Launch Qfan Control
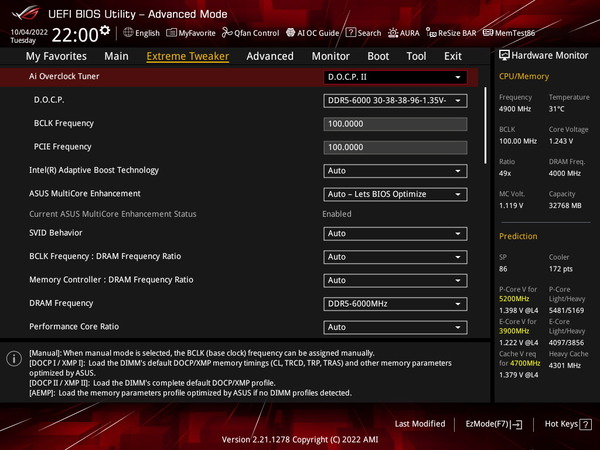The image size is (600, 450). pos(248,33)
